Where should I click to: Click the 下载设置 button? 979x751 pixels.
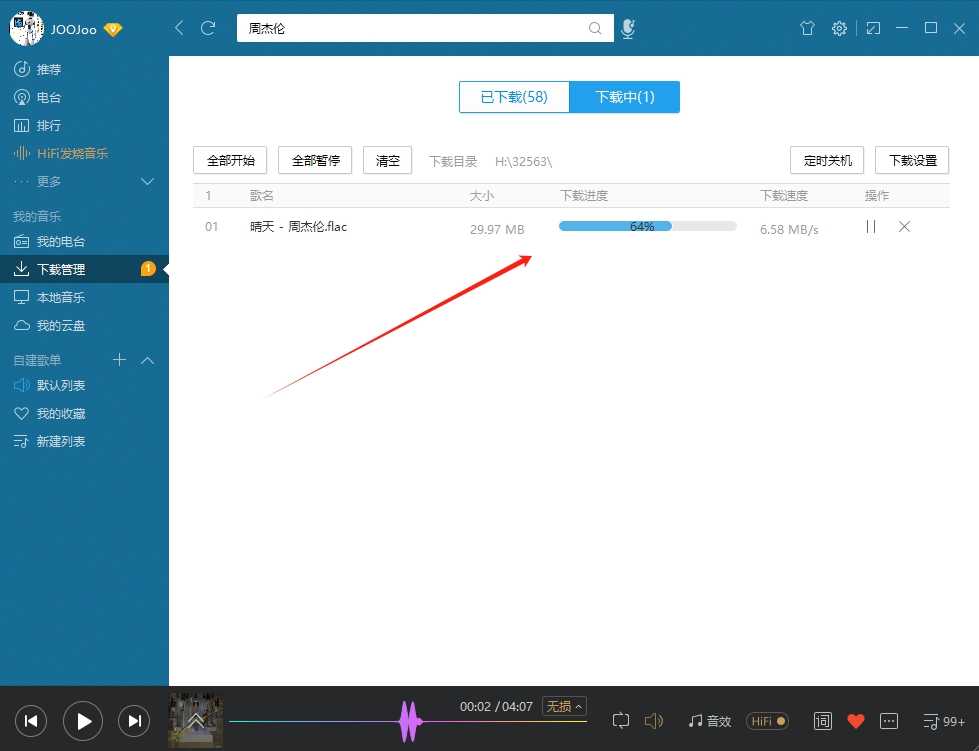(x=911, y=160)
